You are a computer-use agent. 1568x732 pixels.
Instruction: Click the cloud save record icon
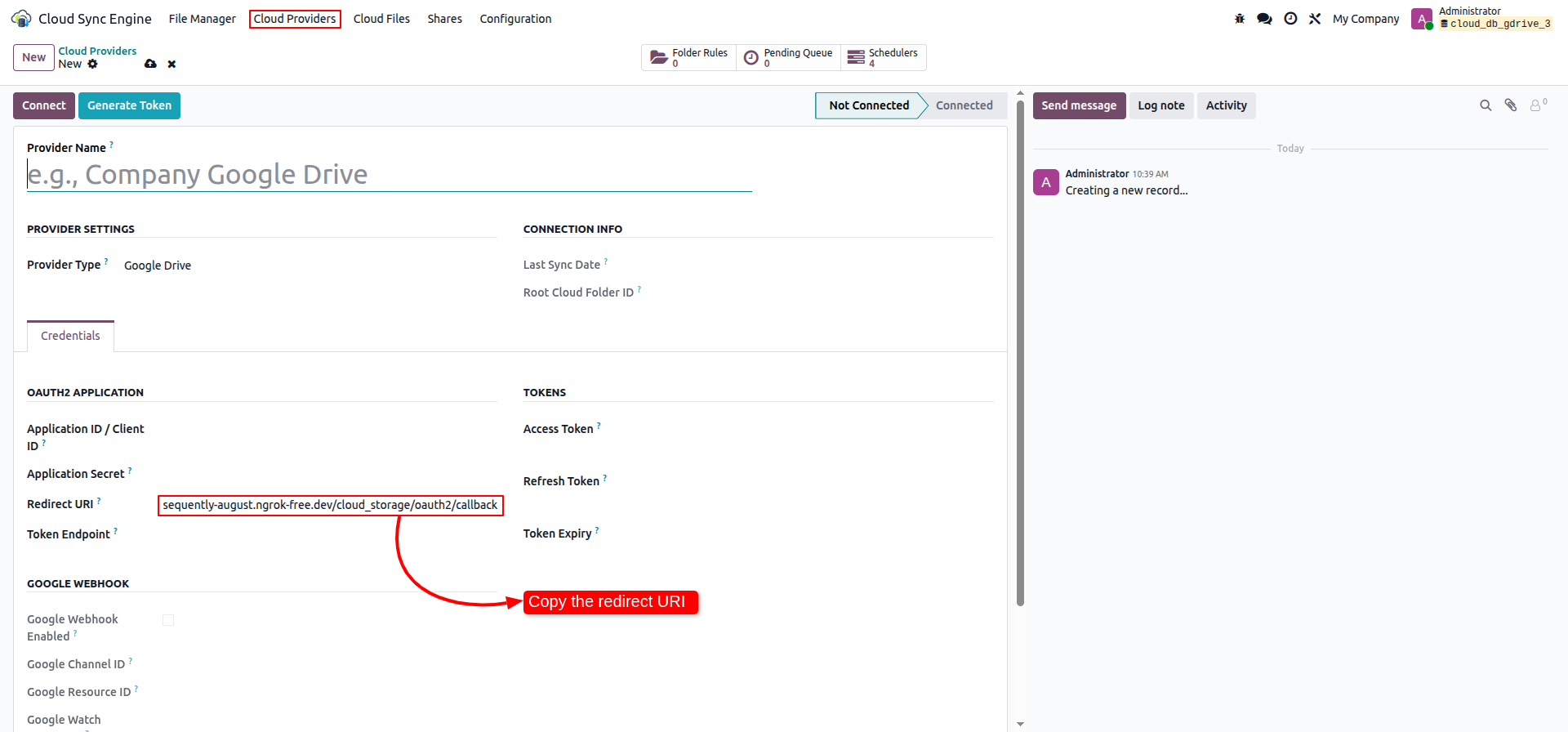(x=150, y=64)
